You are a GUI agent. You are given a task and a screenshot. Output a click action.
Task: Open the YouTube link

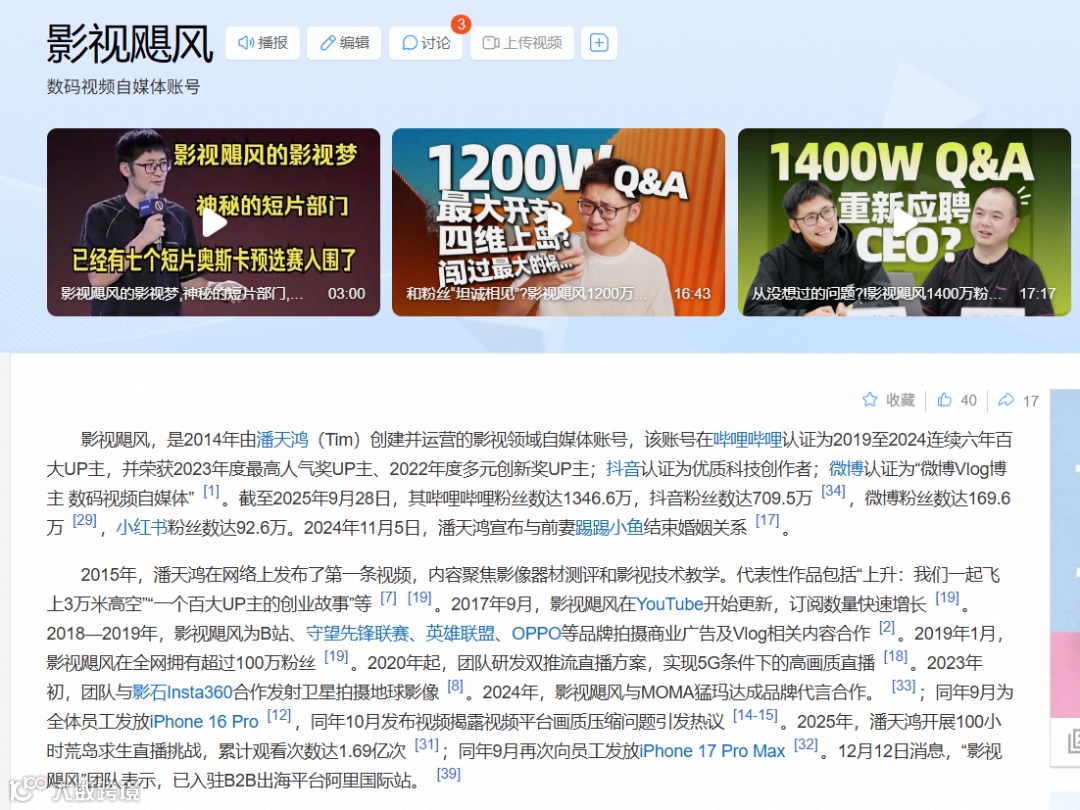pos(669,604)
